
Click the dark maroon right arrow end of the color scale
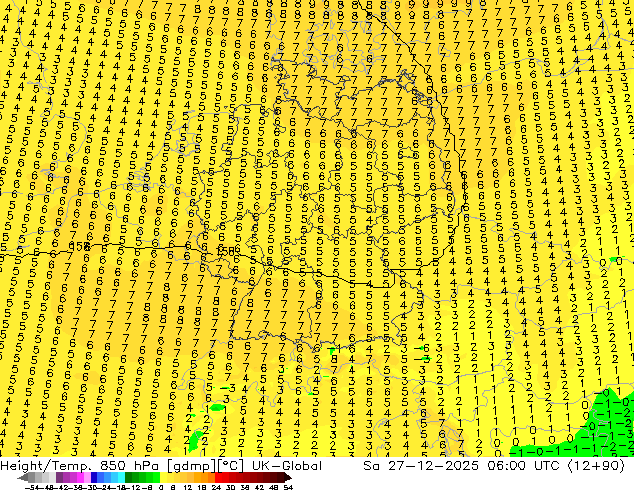pos(288,477)
